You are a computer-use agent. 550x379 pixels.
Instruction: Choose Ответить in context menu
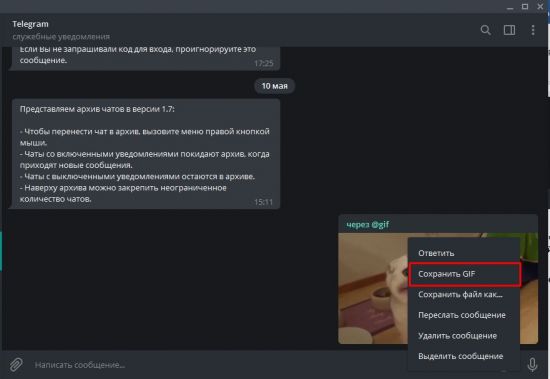pos(464,253)
